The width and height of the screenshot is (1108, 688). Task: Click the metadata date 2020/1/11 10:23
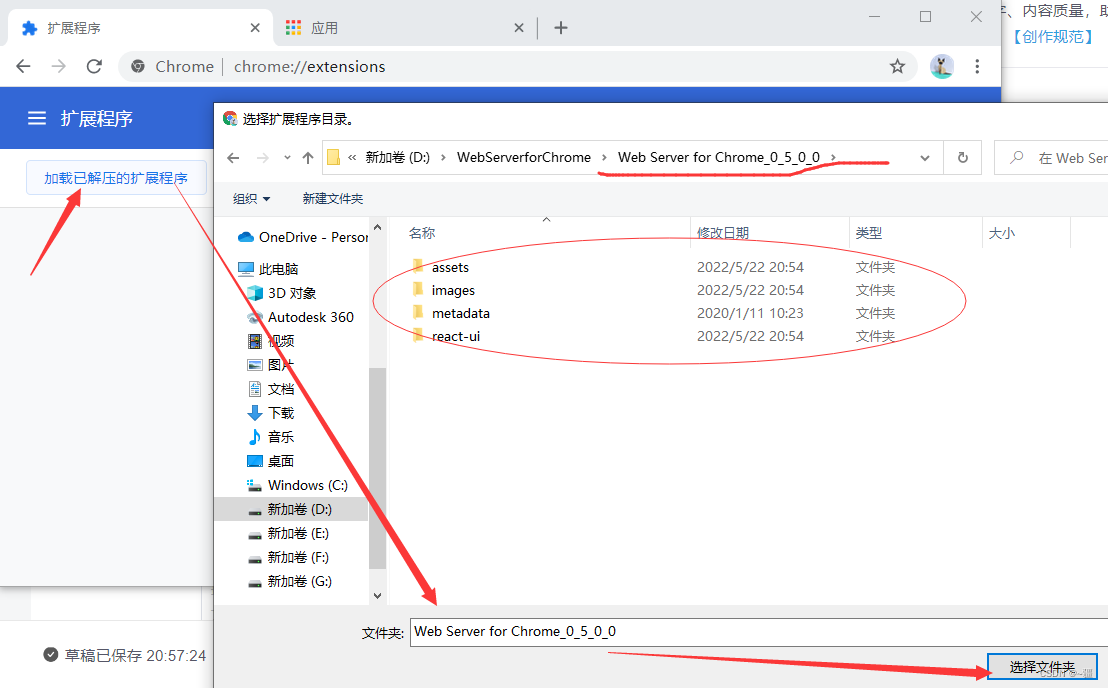click(750, 313)
